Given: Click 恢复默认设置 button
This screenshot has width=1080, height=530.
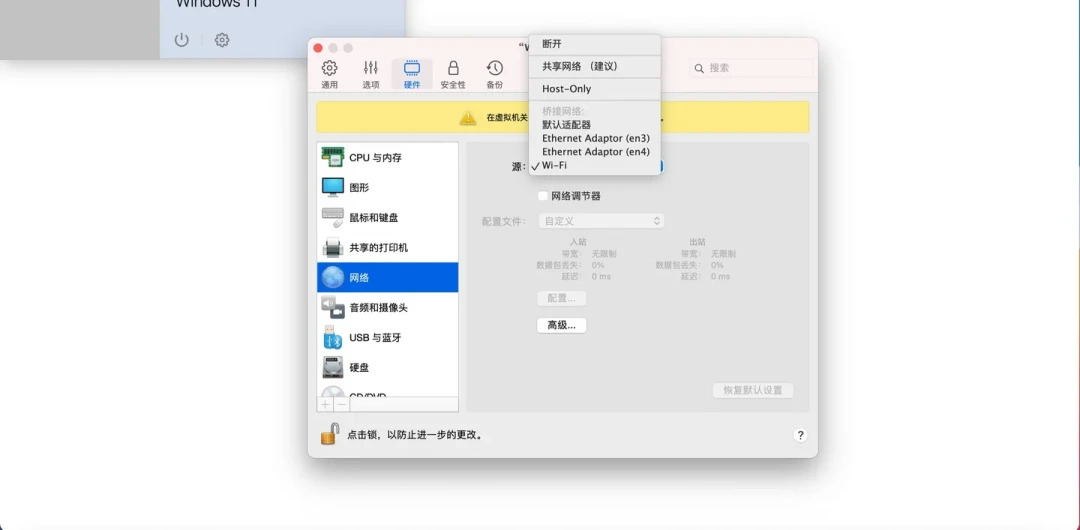Looking at the screenshot, I should (x=752, y=390).
